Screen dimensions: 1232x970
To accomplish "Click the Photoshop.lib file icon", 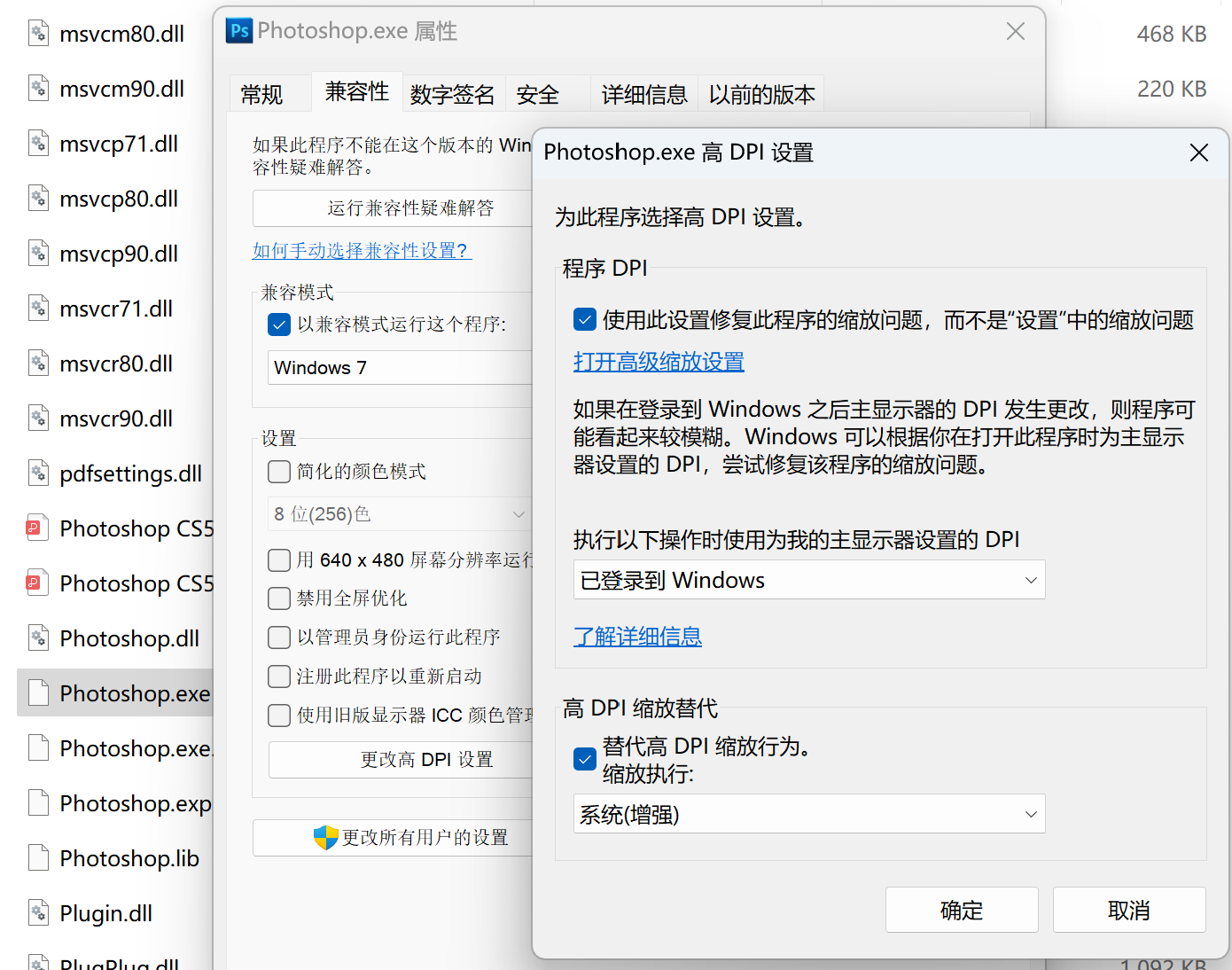I will [38, 858].
